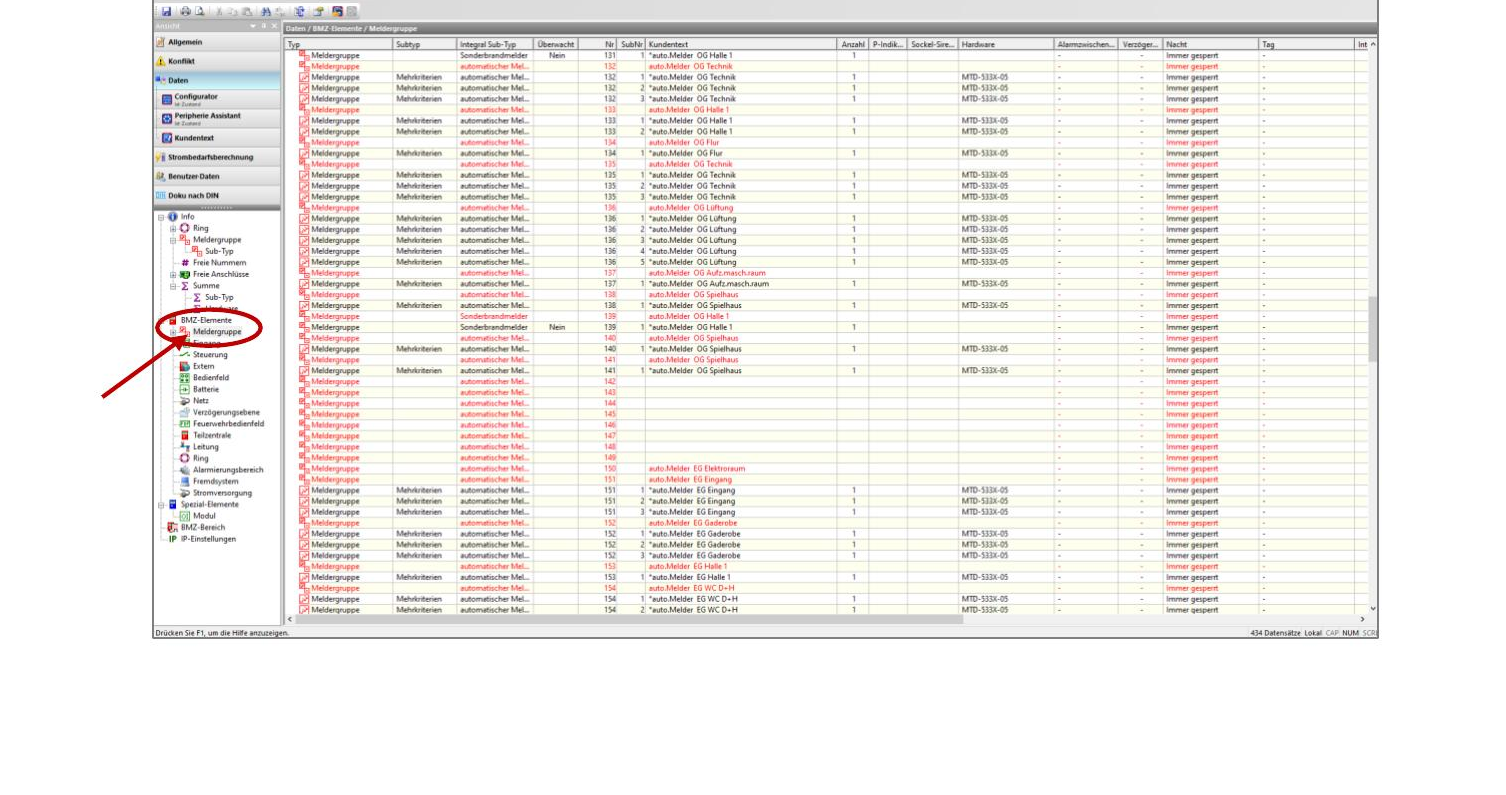
Task: Collapse the Summe tree node
Action: point(172,285)
